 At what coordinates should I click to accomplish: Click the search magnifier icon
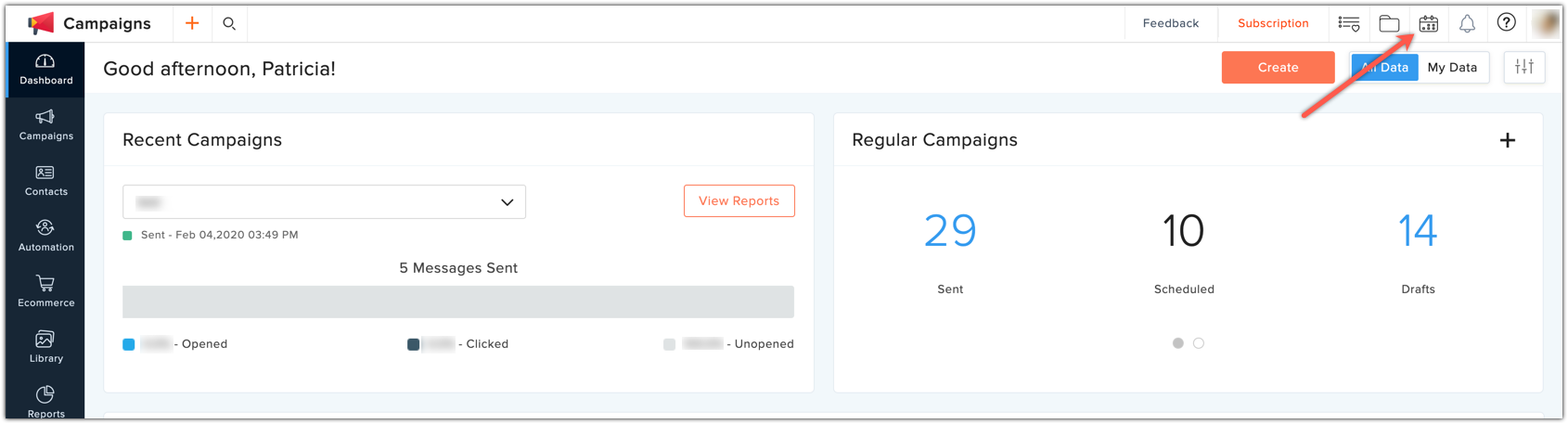pyautogui.click(x=229, y=23)
